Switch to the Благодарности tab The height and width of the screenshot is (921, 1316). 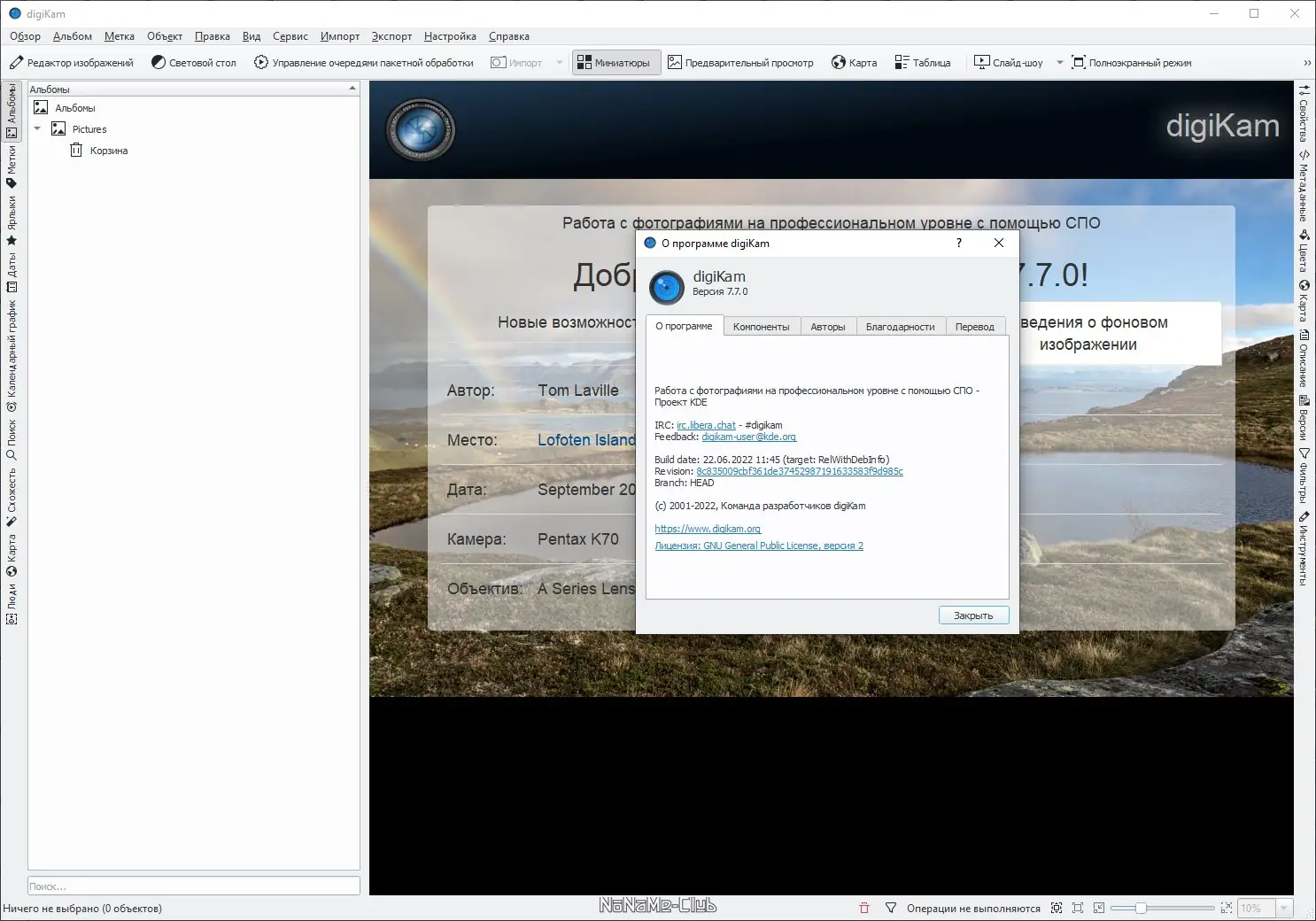pos(901,327)
